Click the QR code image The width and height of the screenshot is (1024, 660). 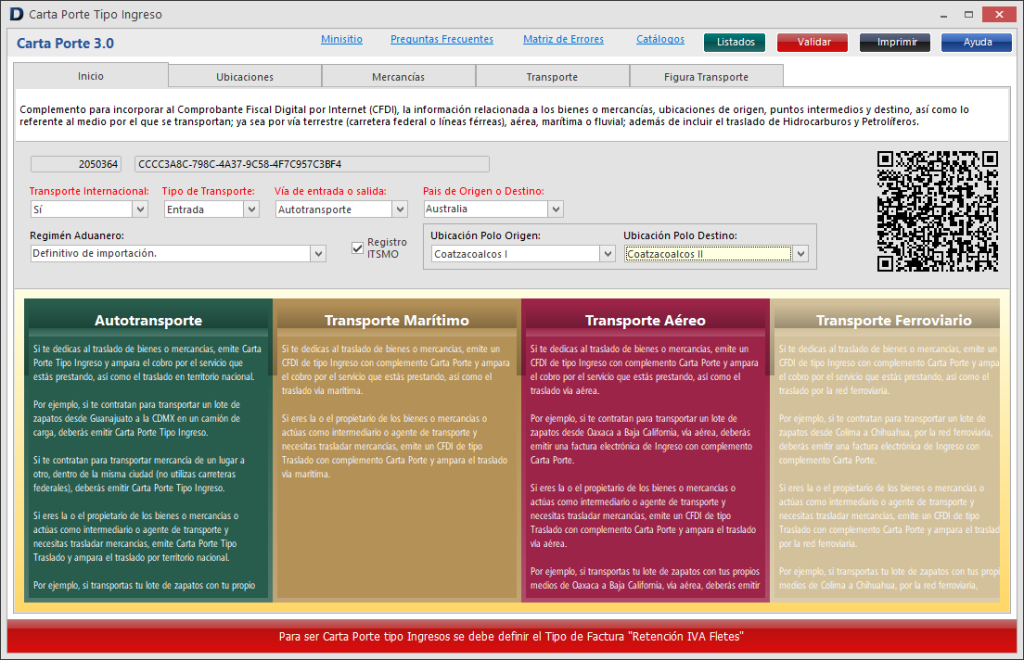click(x=937, y=211)
